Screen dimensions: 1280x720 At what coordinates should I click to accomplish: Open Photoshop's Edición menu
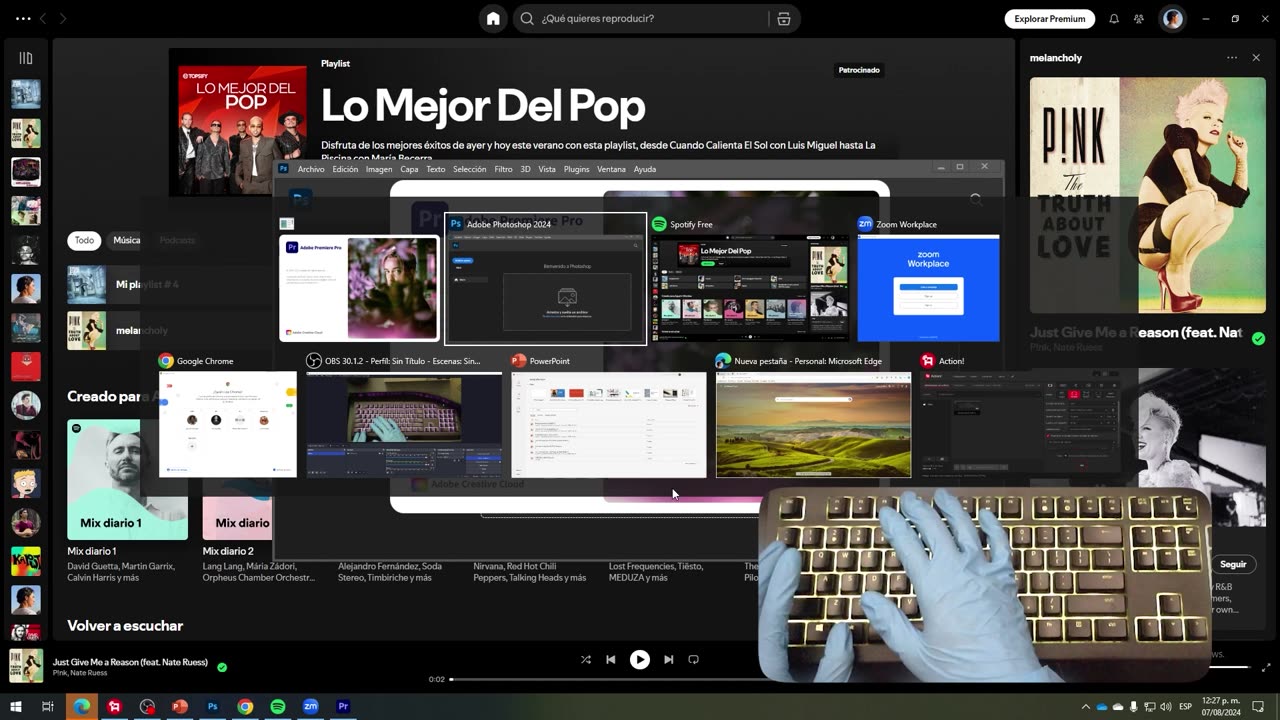click(345, 169)
